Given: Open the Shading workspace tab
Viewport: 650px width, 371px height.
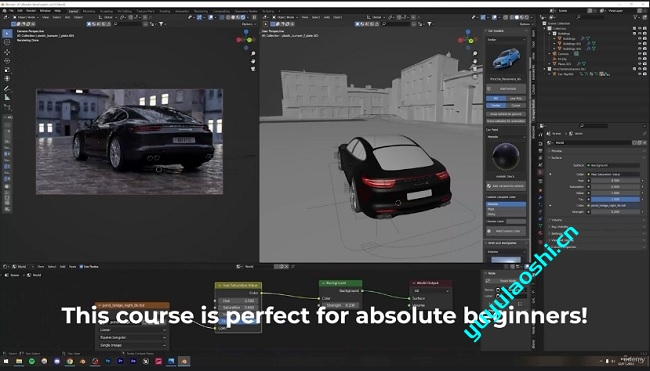Looking at the screenshot, I should [165, 11].
